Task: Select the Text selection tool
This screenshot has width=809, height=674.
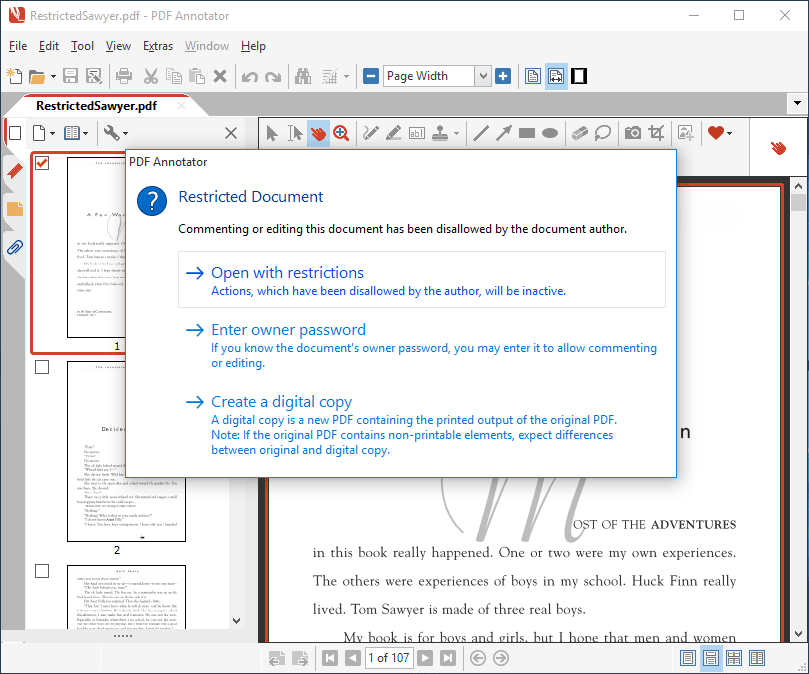Action: pyautogui.click(x=295, y=133)
